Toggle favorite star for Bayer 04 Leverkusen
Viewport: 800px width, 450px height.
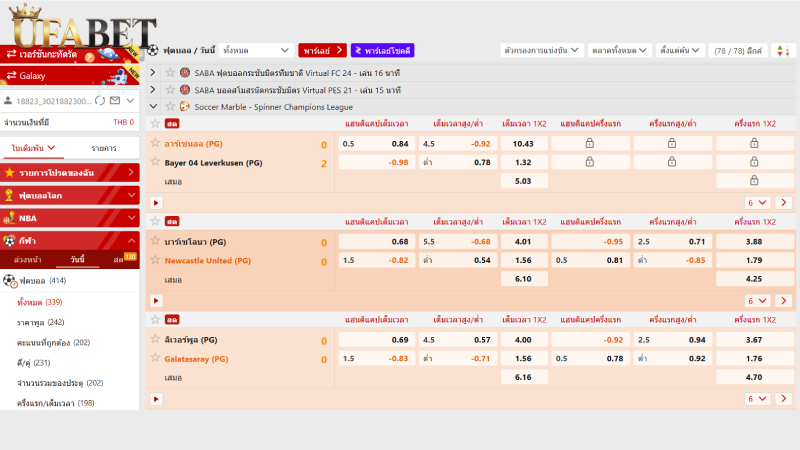155,162
